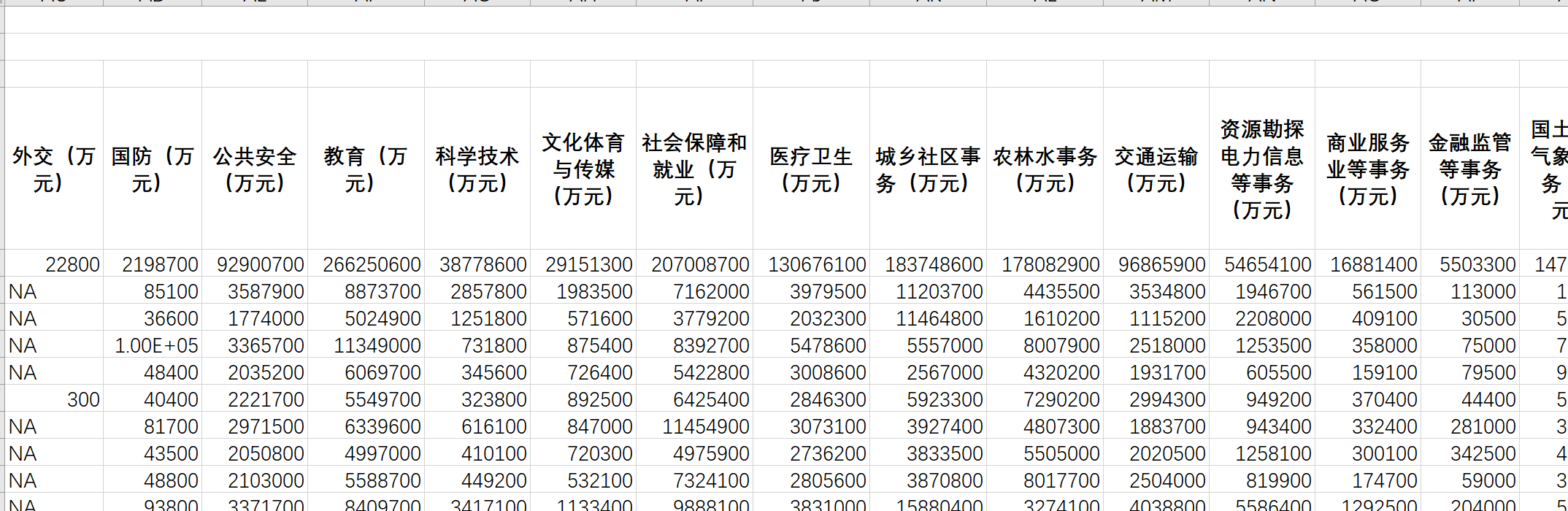Select the cell with value 2198700
This screenshot has height=511, width=1568.
[x=153, y=264]
